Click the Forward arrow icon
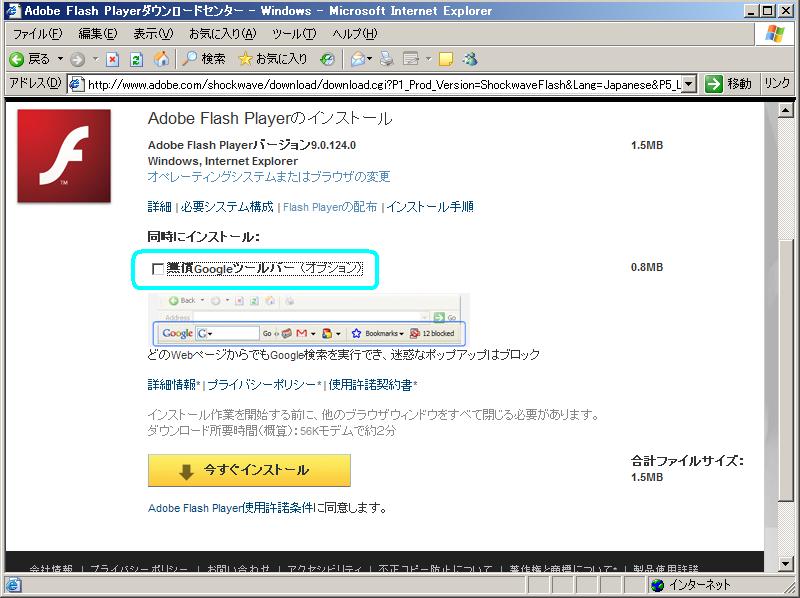This screenshot has width=800, height=598. (x=78, y=60)
